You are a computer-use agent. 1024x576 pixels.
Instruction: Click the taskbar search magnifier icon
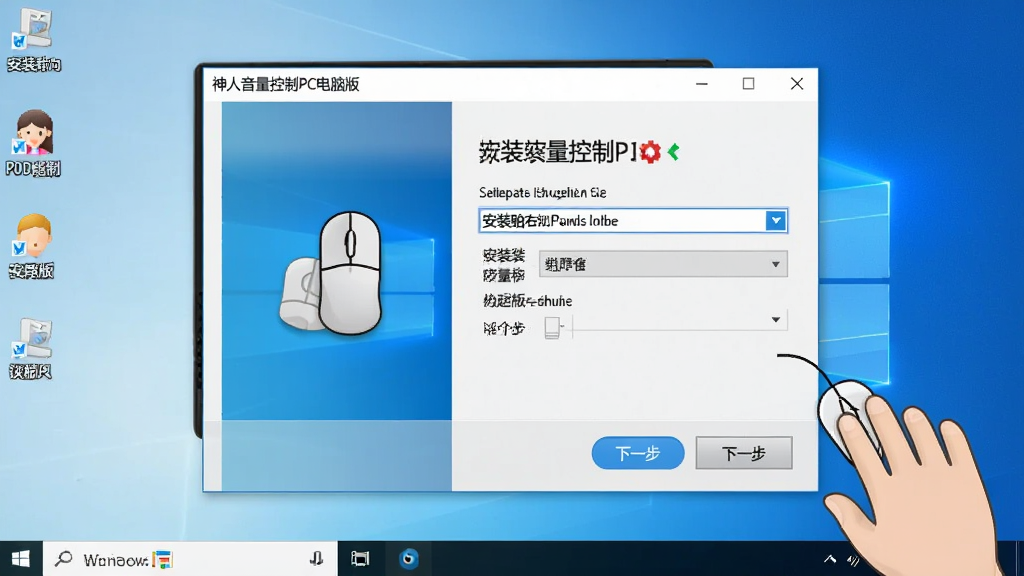(63, 559)
